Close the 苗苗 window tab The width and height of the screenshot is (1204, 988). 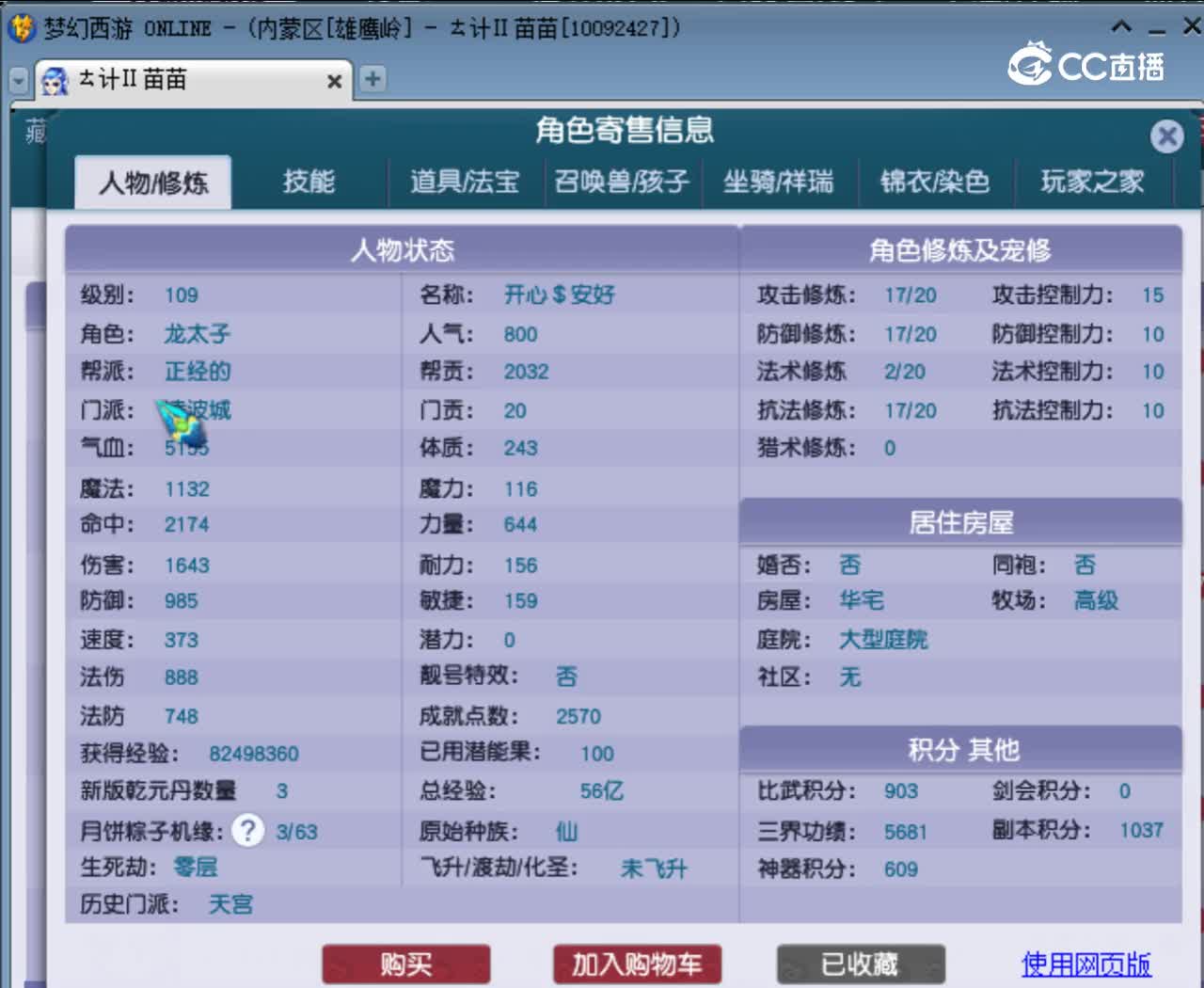[334, 81]
